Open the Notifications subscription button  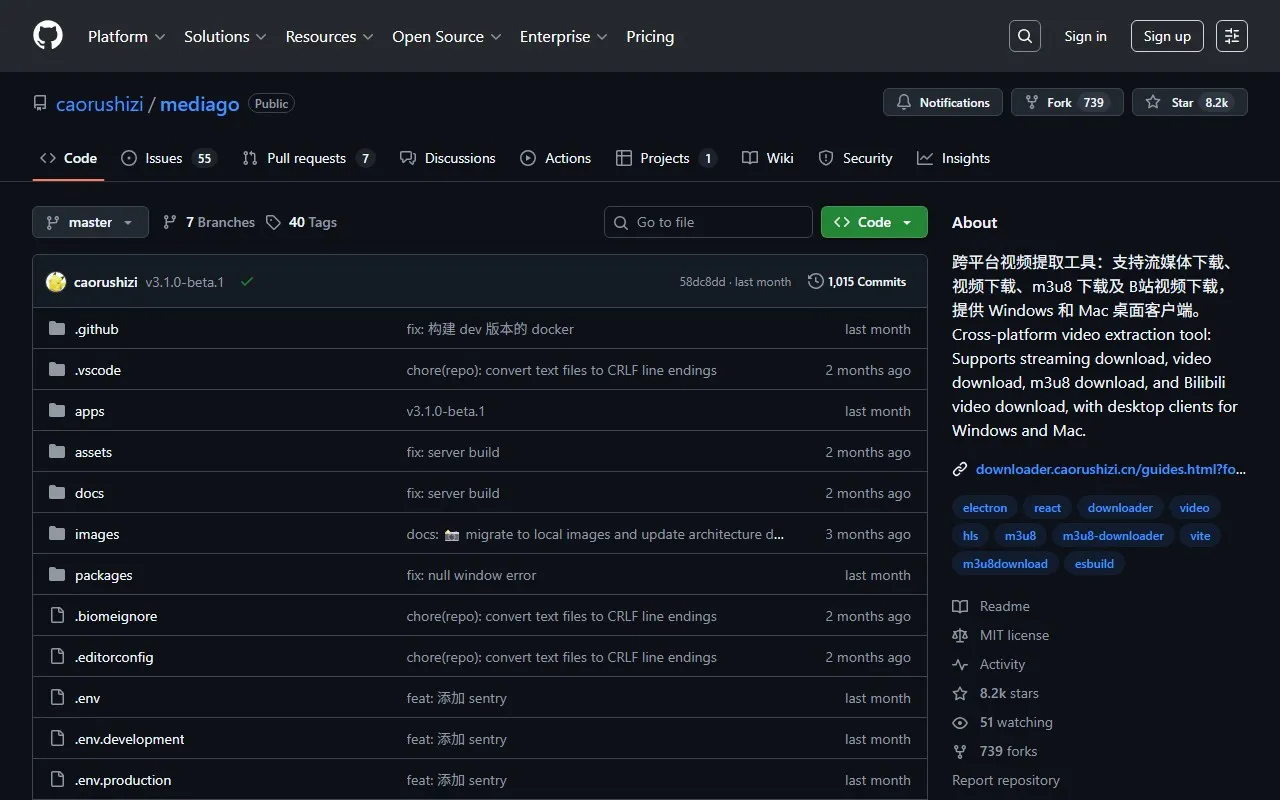[x=942, y=102]
